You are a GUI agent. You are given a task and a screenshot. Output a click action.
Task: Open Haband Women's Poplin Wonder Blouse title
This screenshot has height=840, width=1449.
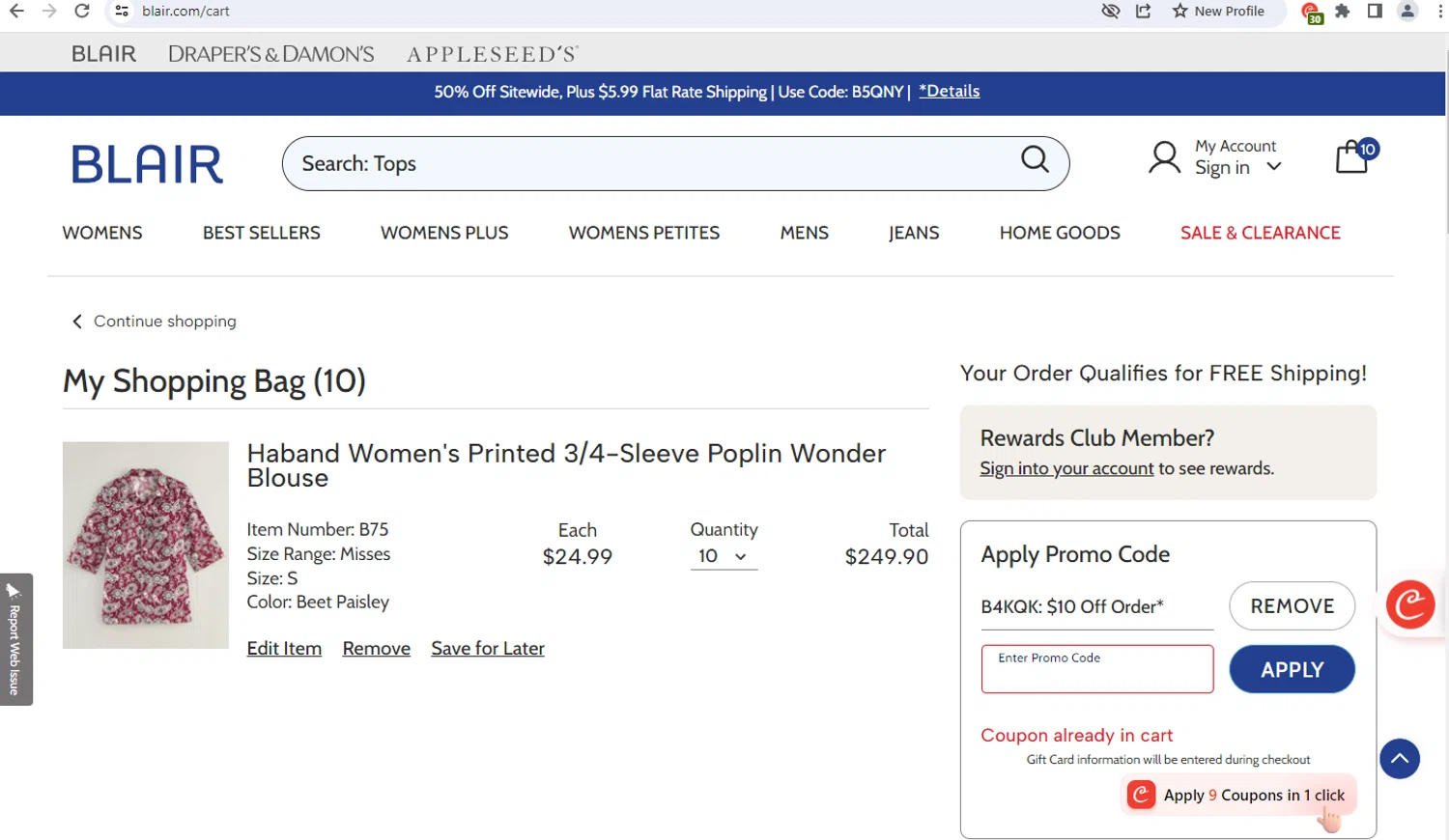pos(566,465)
